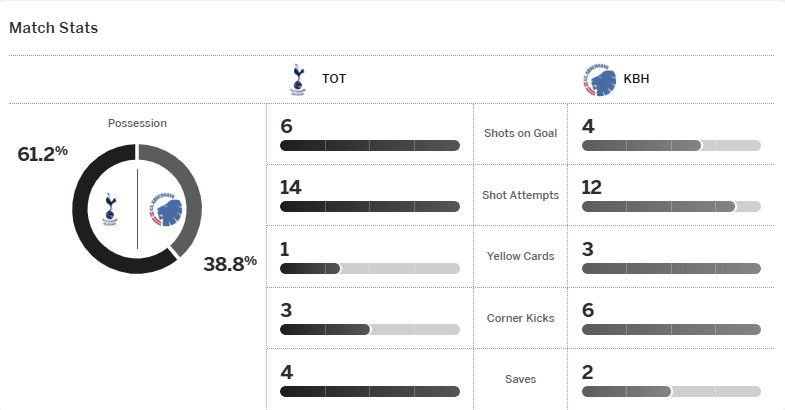Click Copenhagen's Saves bar
The height and width of the screenshot is (410, 785).
(671, 391)
